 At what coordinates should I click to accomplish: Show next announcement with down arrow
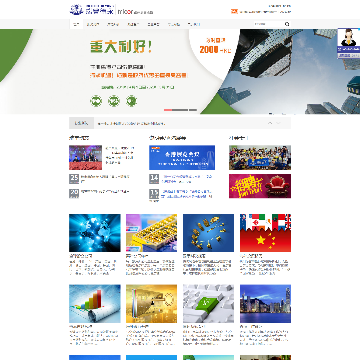(278, 123)
